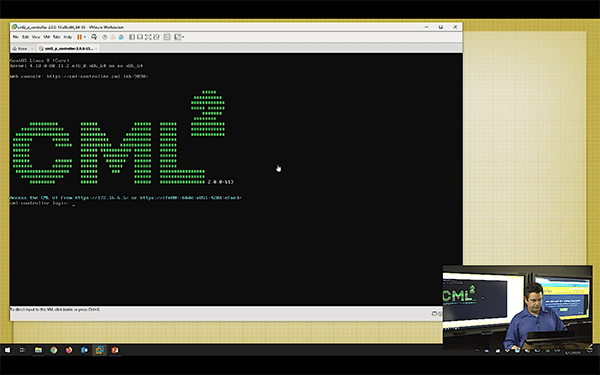Expand the power options dropdown arrow
Screen dimensions: 600x375
(85, 37)
